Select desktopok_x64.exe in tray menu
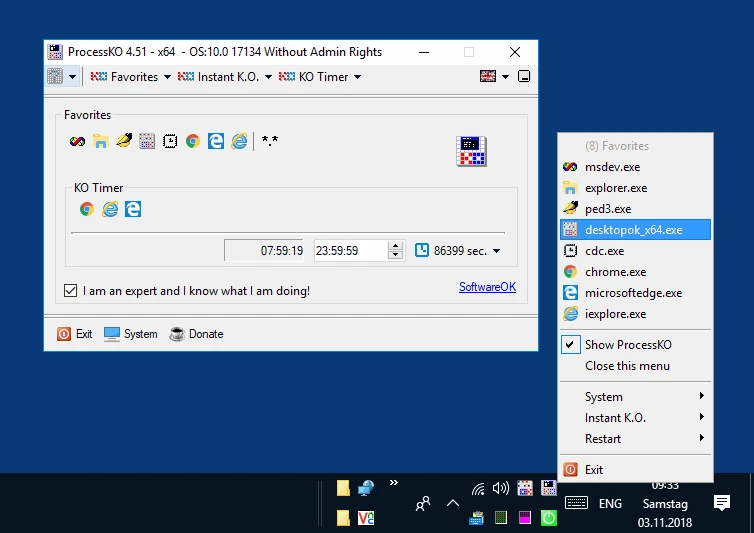The height and width of the screenshot is (533, 754). coord(635,230)
